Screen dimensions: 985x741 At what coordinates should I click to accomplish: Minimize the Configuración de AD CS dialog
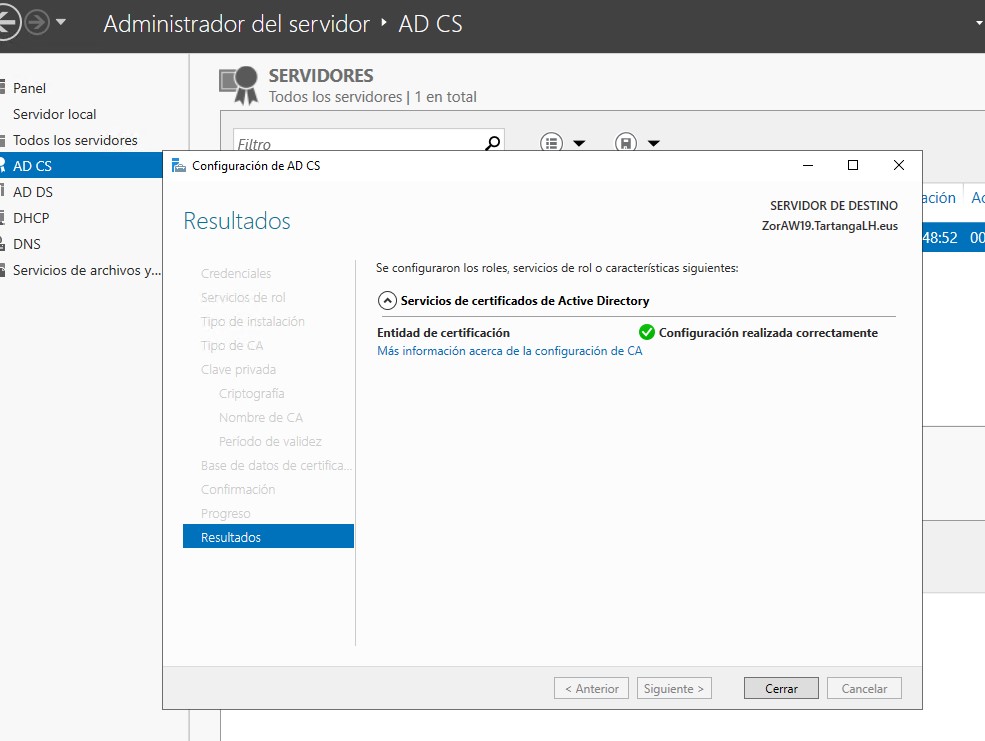808,165
